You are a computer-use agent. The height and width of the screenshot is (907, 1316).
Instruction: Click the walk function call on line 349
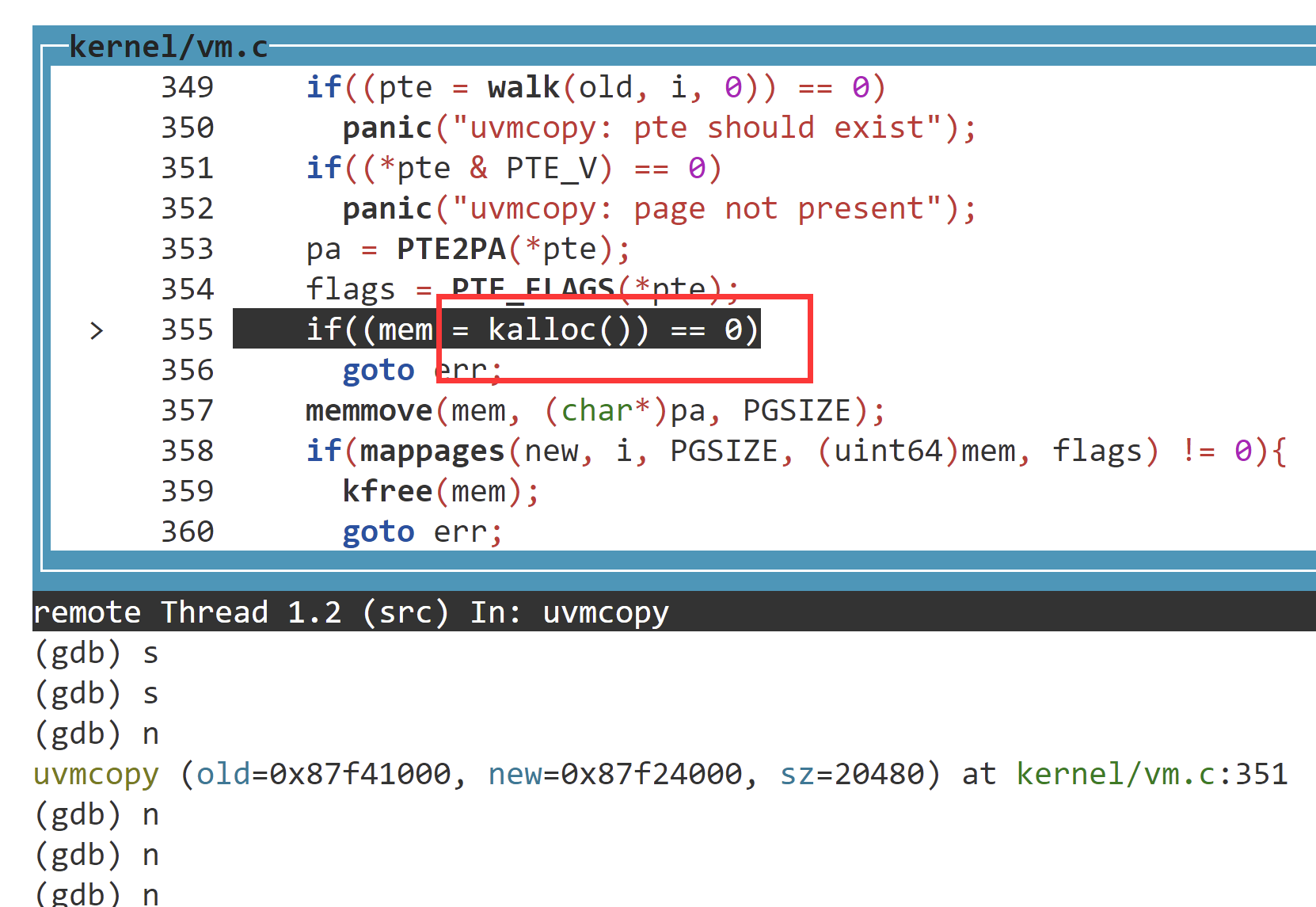click(x=522, y=86)
